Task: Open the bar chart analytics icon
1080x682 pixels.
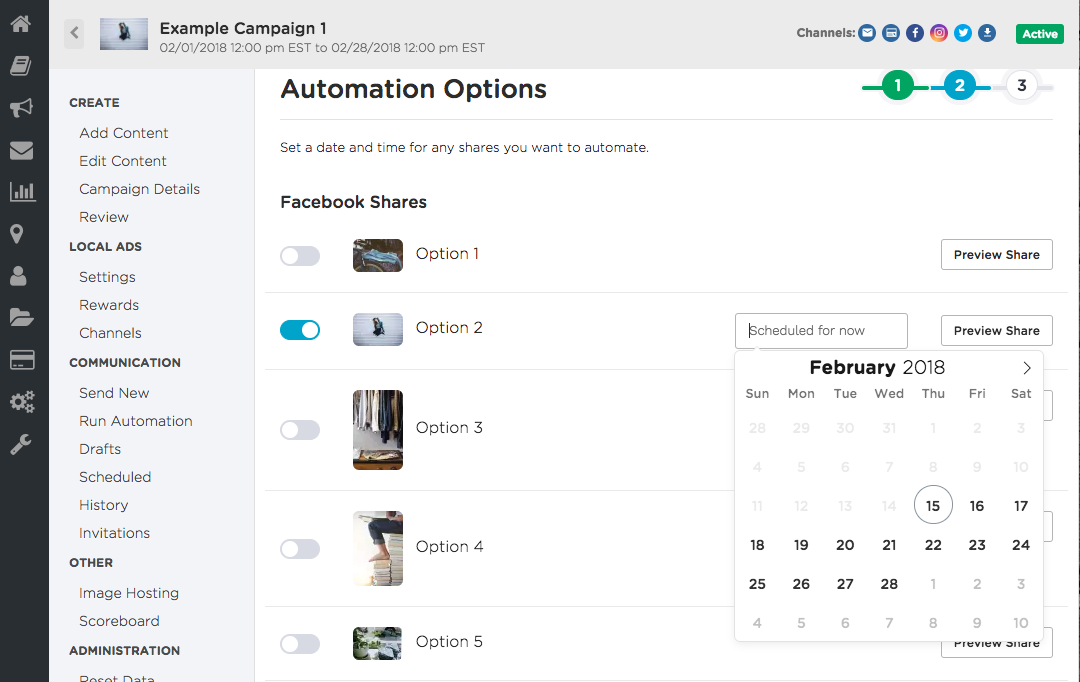Action: coord(22,192)
